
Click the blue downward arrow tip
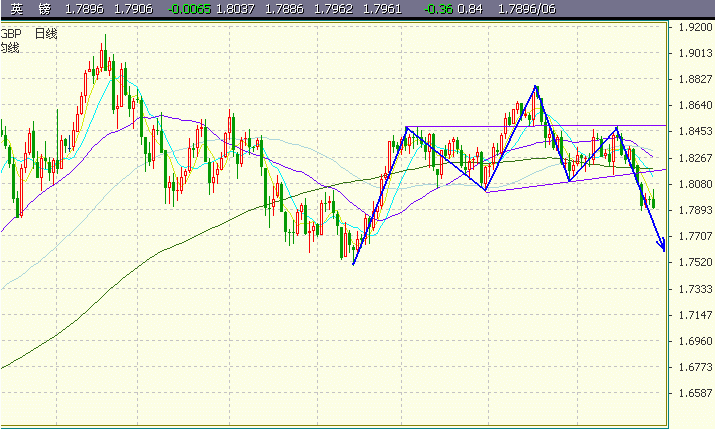tap(662, 247)
